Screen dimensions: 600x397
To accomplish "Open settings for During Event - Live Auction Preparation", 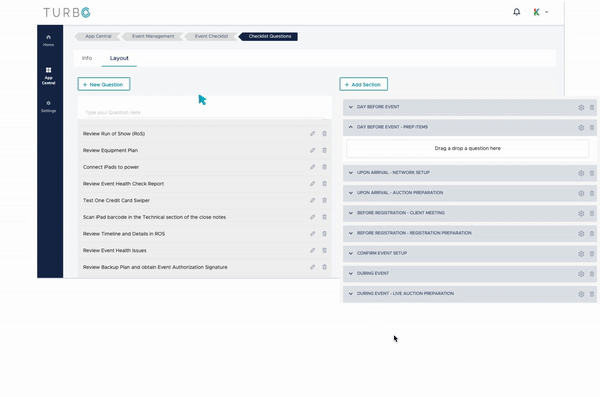I will tap(581, 294).
